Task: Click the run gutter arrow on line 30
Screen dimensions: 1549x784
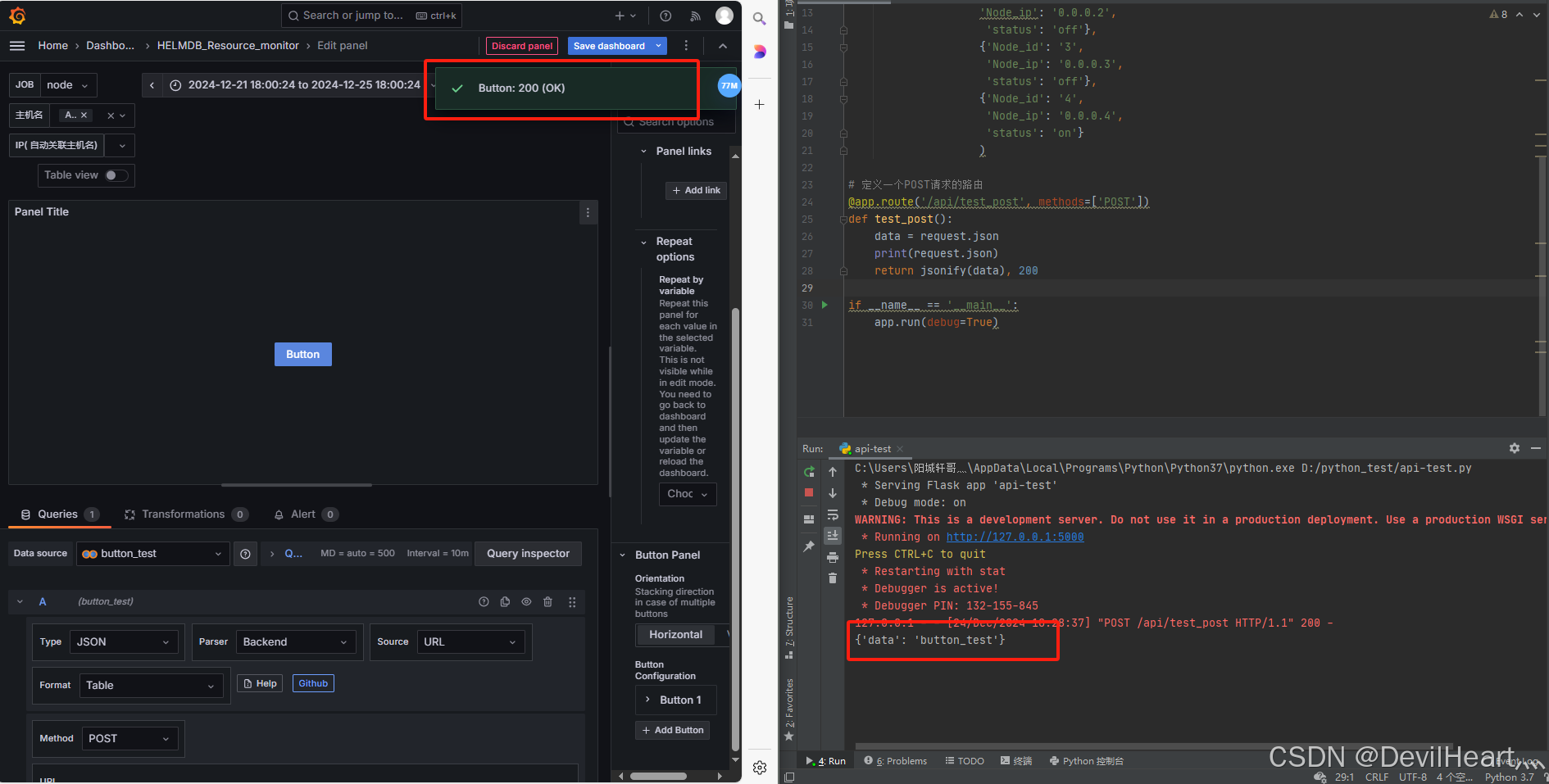Action: click(824, 305)
